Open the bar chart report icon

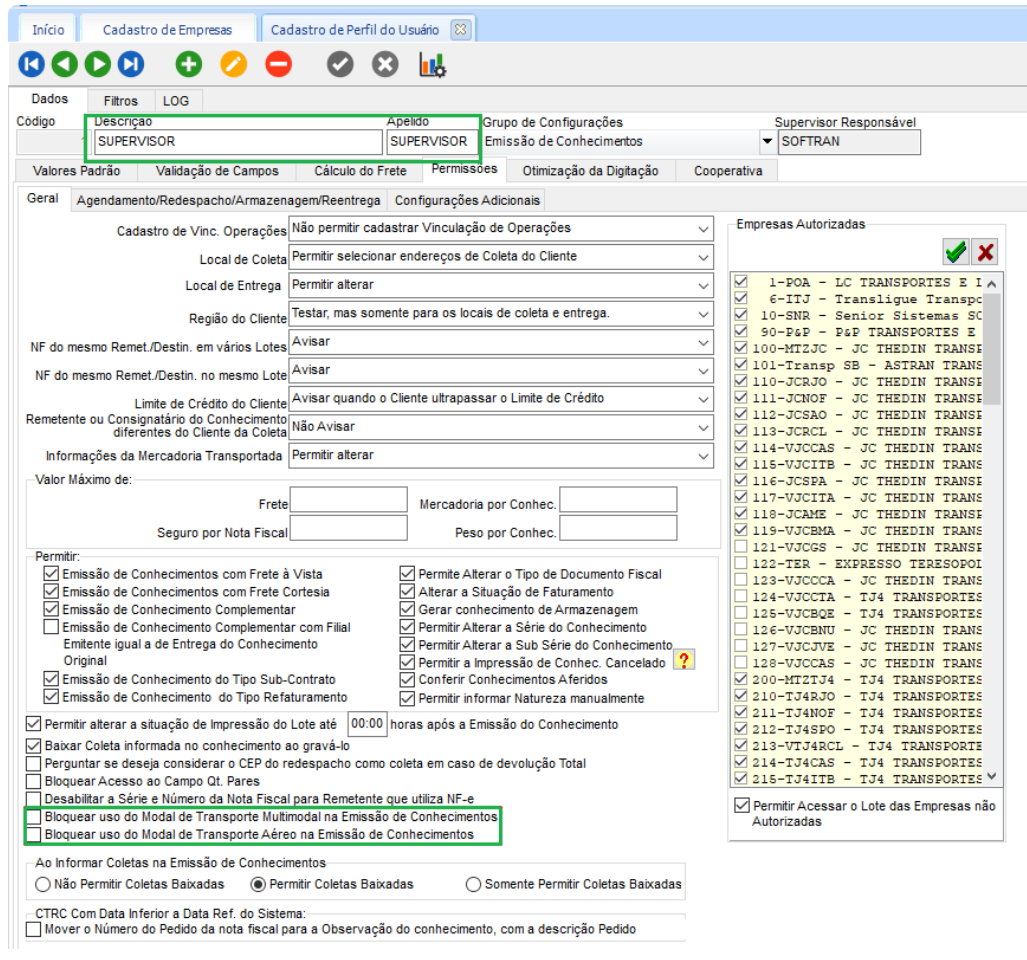tap(432, 65)
